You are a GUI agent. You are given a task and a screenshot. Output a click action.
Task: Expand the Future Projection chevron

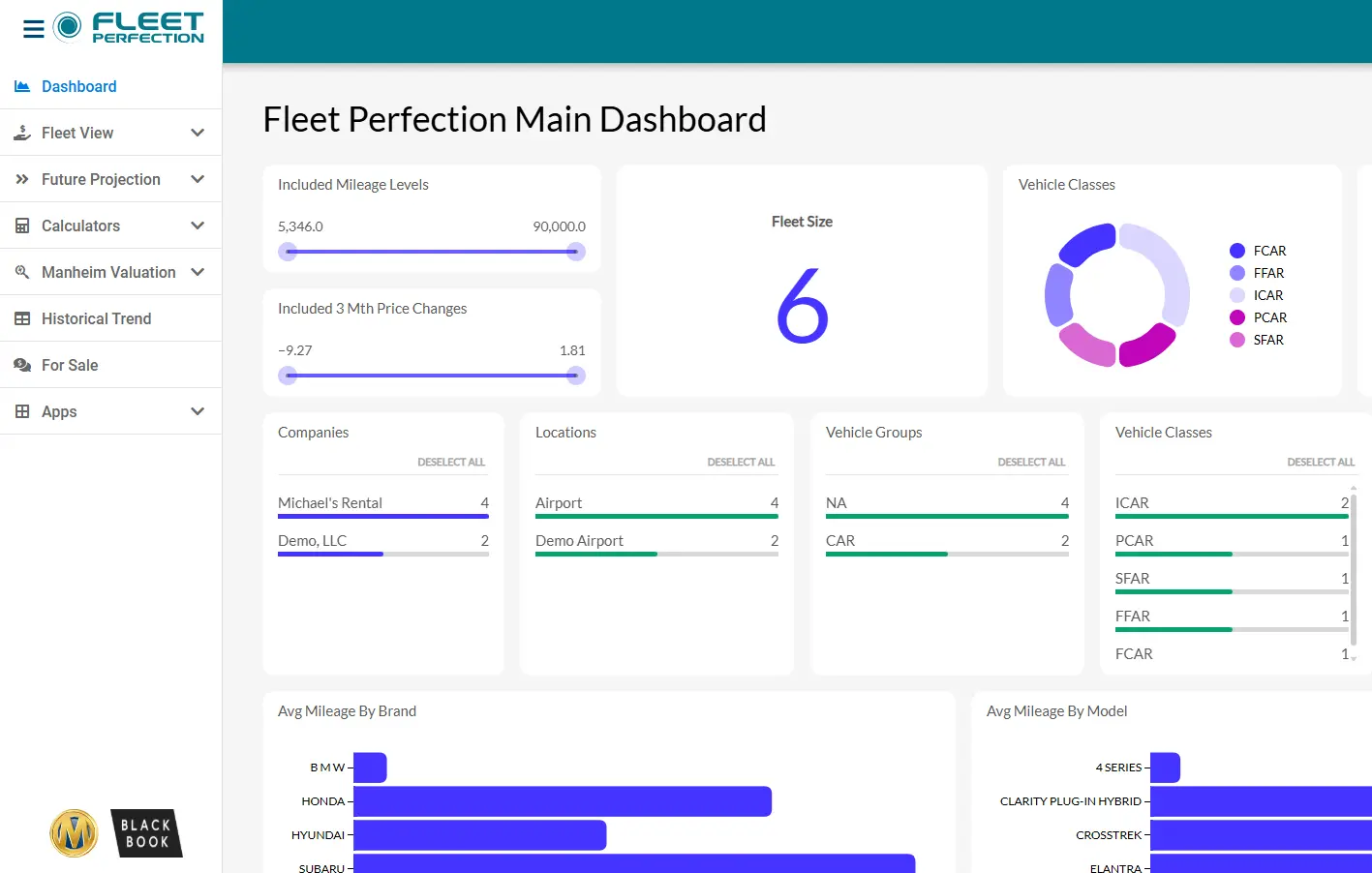(x=198, y=179)
